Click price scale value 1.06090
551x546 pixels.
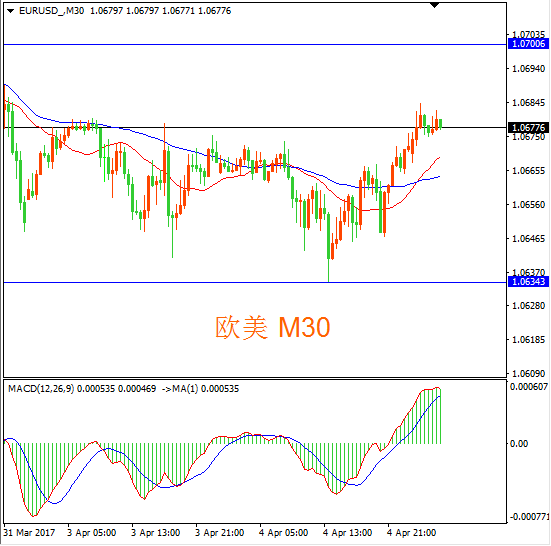[529, 373]
